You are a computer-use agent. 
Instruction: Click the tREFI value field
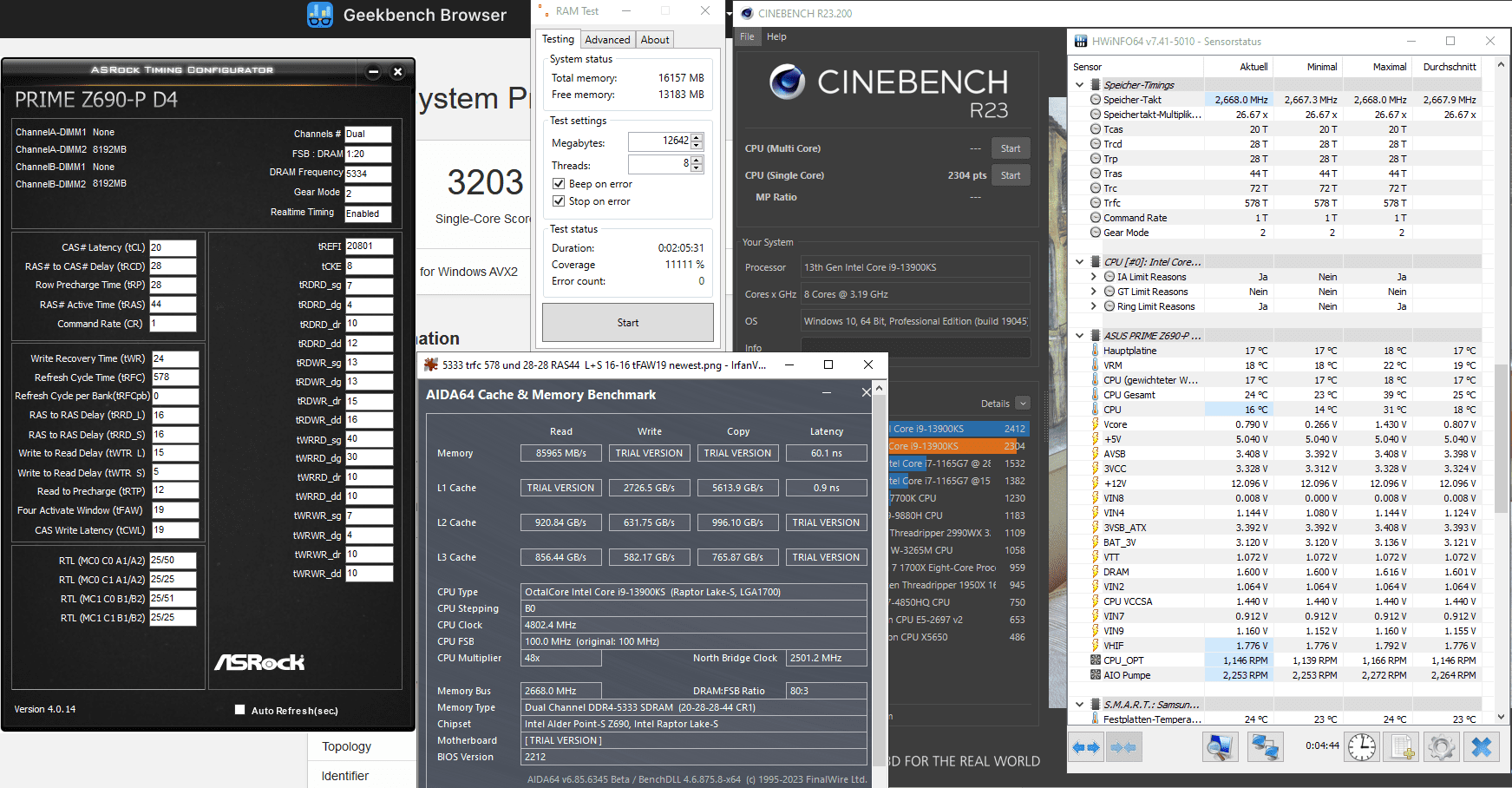tap(369, 246)
